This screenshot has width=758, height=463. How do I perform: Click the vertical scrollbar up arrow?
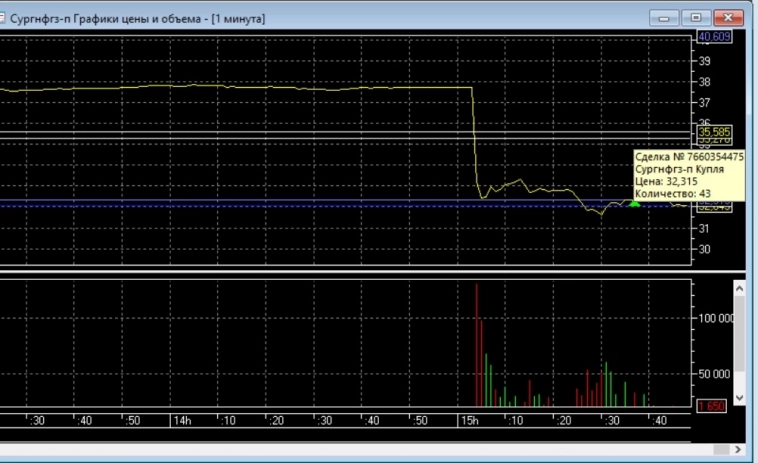[740, 288]
